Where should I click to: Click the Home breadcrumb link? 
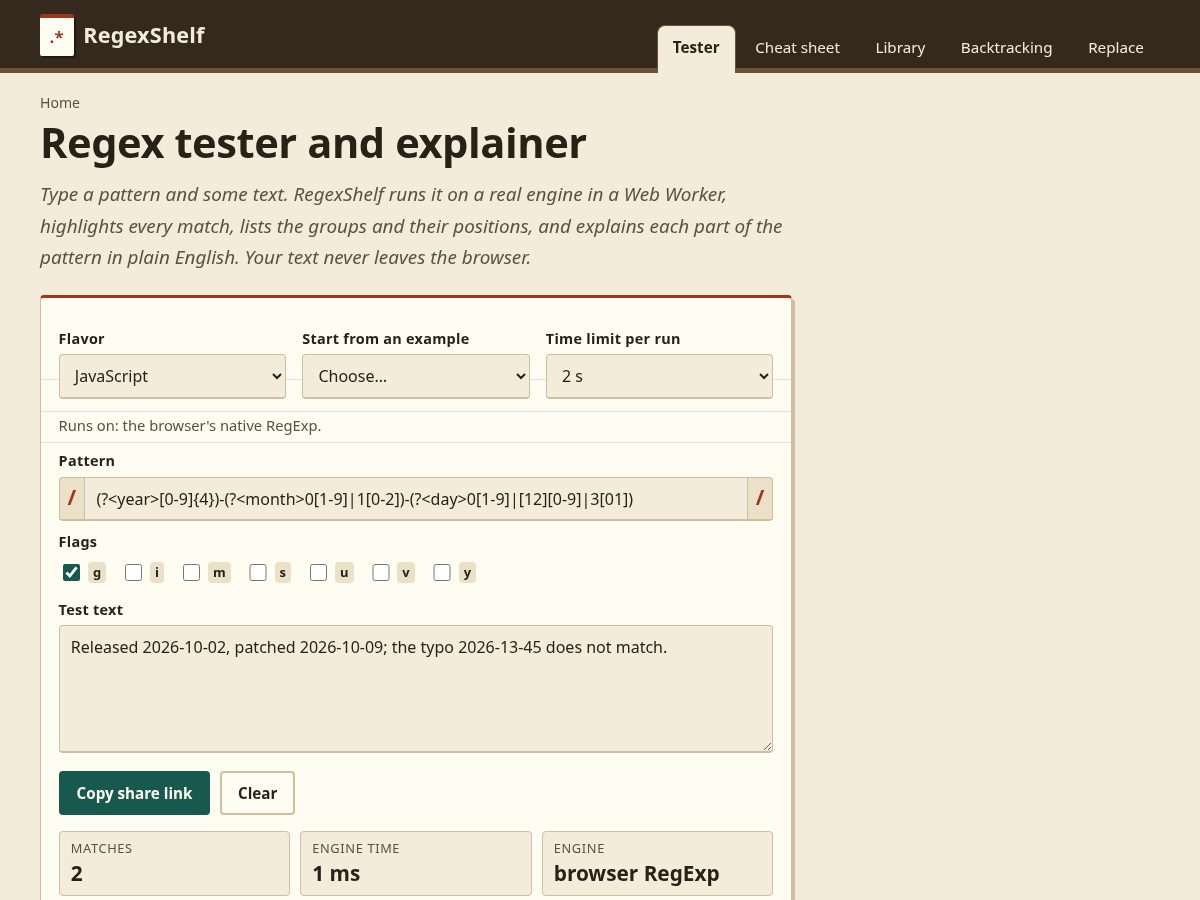click(60, 103)
